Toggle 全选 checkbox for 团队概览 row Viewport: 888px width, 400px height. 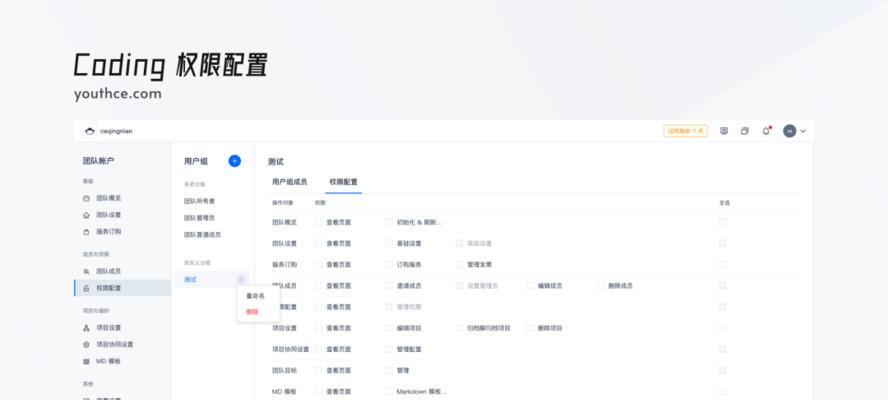point(723,222)
